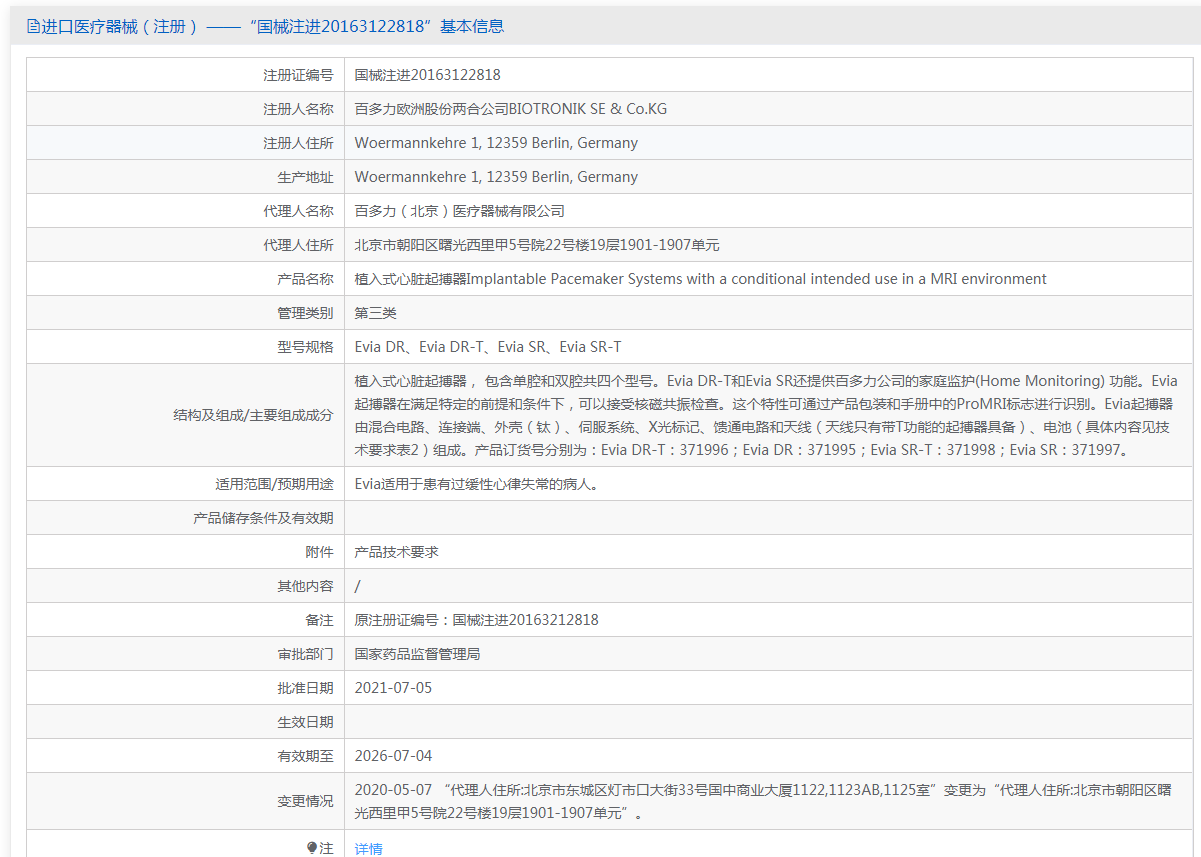The height and width of the screenshot is (857, 1201).
Task: Click the 审批部门 label
Action: (x=305, y=654)
